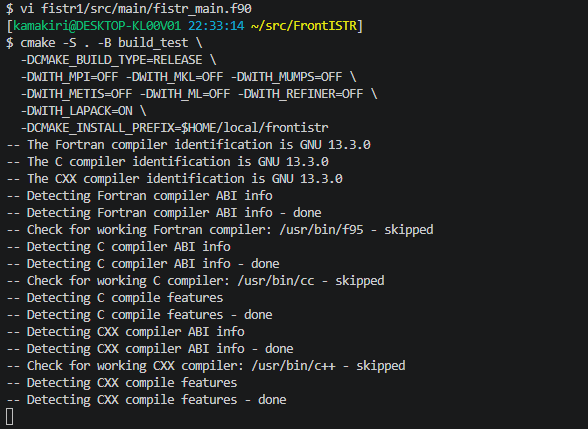
Task: Click the -DWITH_ML=OFF flag
Action: pyautogui.click(x=185, y=94)
